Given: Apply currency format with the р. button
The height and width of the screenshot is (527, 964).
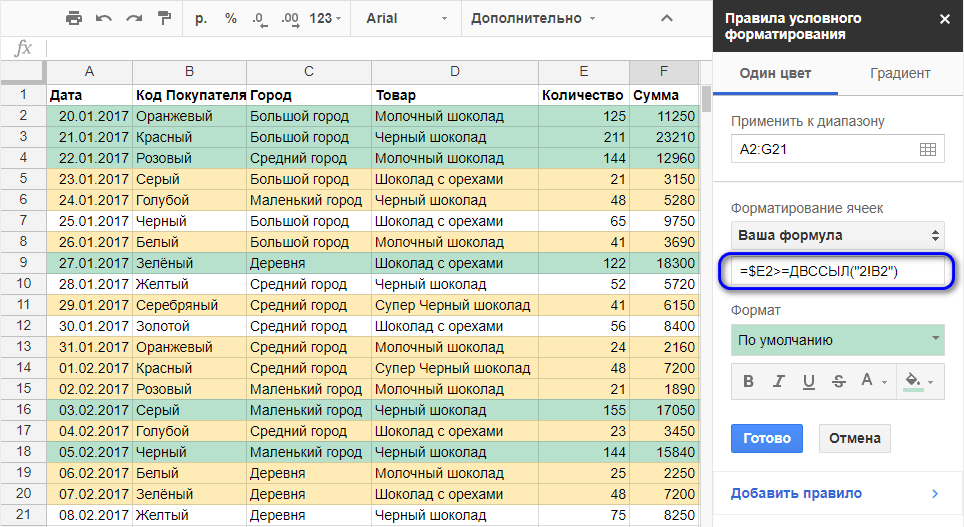Looking at the screenshot, I should coord(201,19).
